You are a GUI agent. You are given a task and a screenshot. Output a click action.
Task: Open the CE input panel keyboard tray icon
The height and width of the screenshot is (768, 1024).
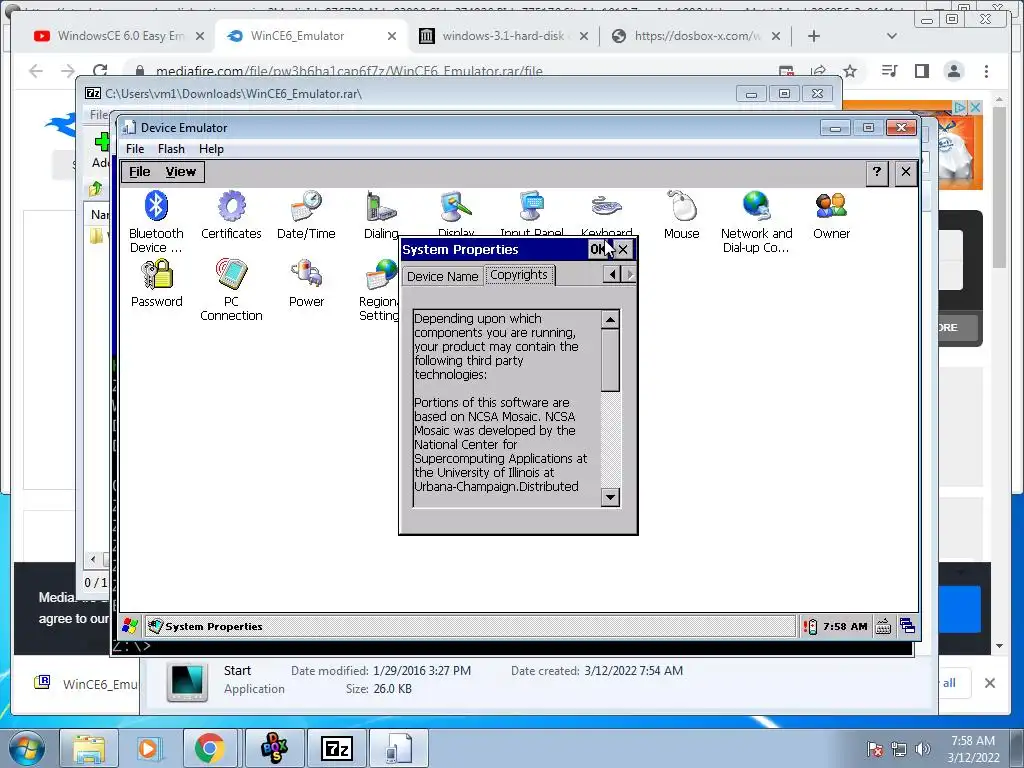coord(883,626)
